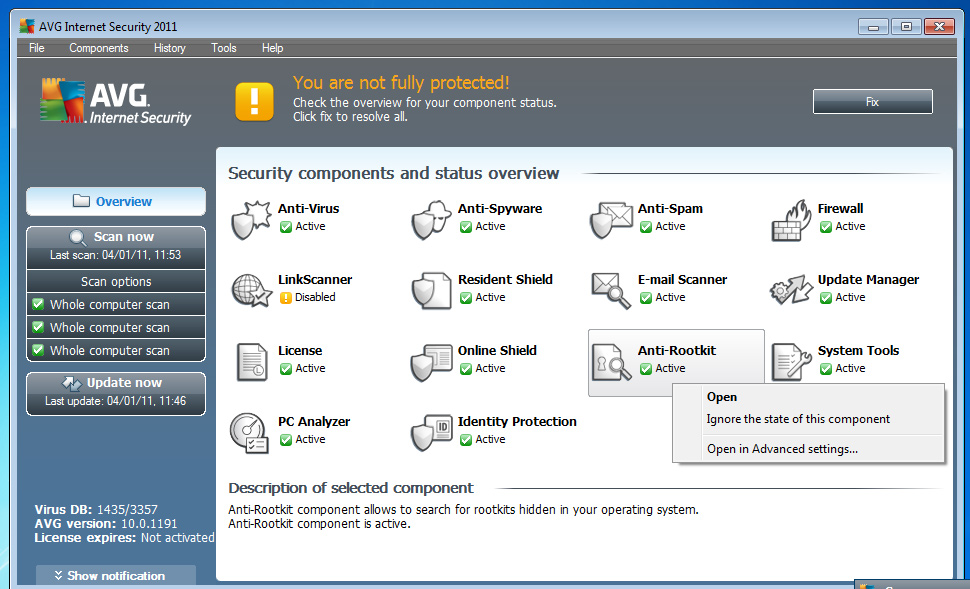The height and width of the screenshot is (589, 970).
Task: Run the Update now button
Action: 116,393
